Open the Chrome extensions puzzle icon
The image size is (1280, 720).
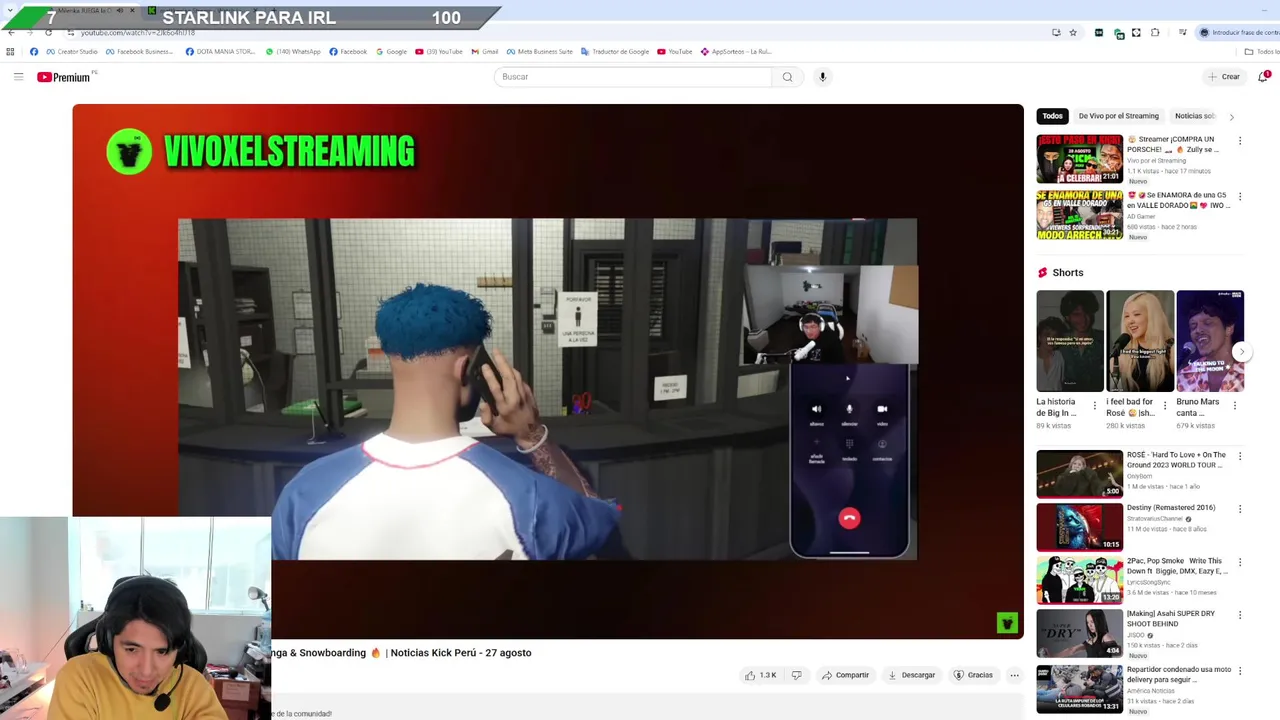1155,33
